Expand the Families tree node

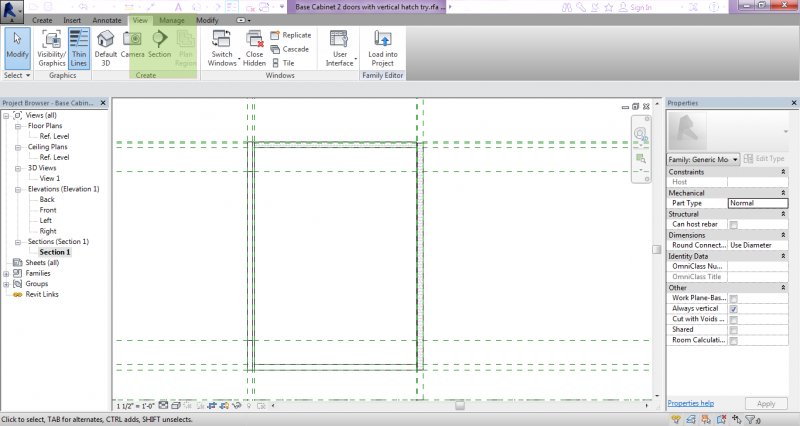pyautogui.click(x=6, y=273)
